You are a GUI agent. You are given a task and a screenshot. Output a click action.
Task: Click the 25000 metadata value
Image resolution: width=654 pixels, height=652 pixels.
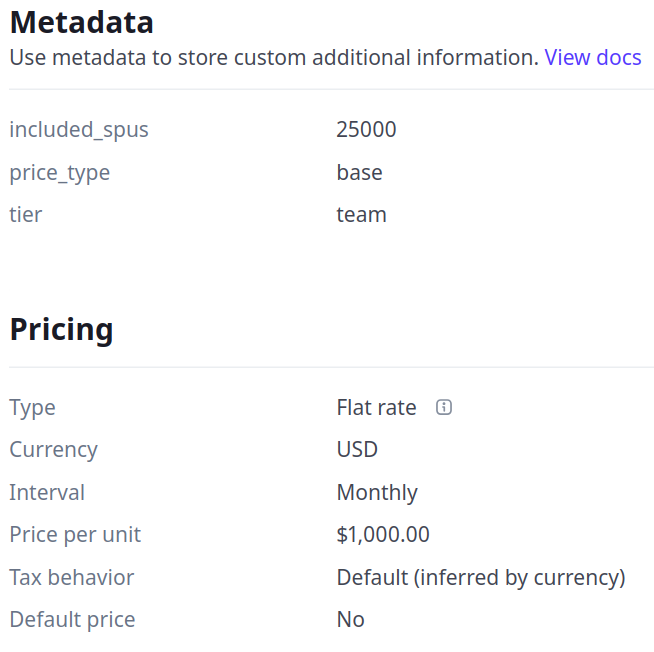366,129
